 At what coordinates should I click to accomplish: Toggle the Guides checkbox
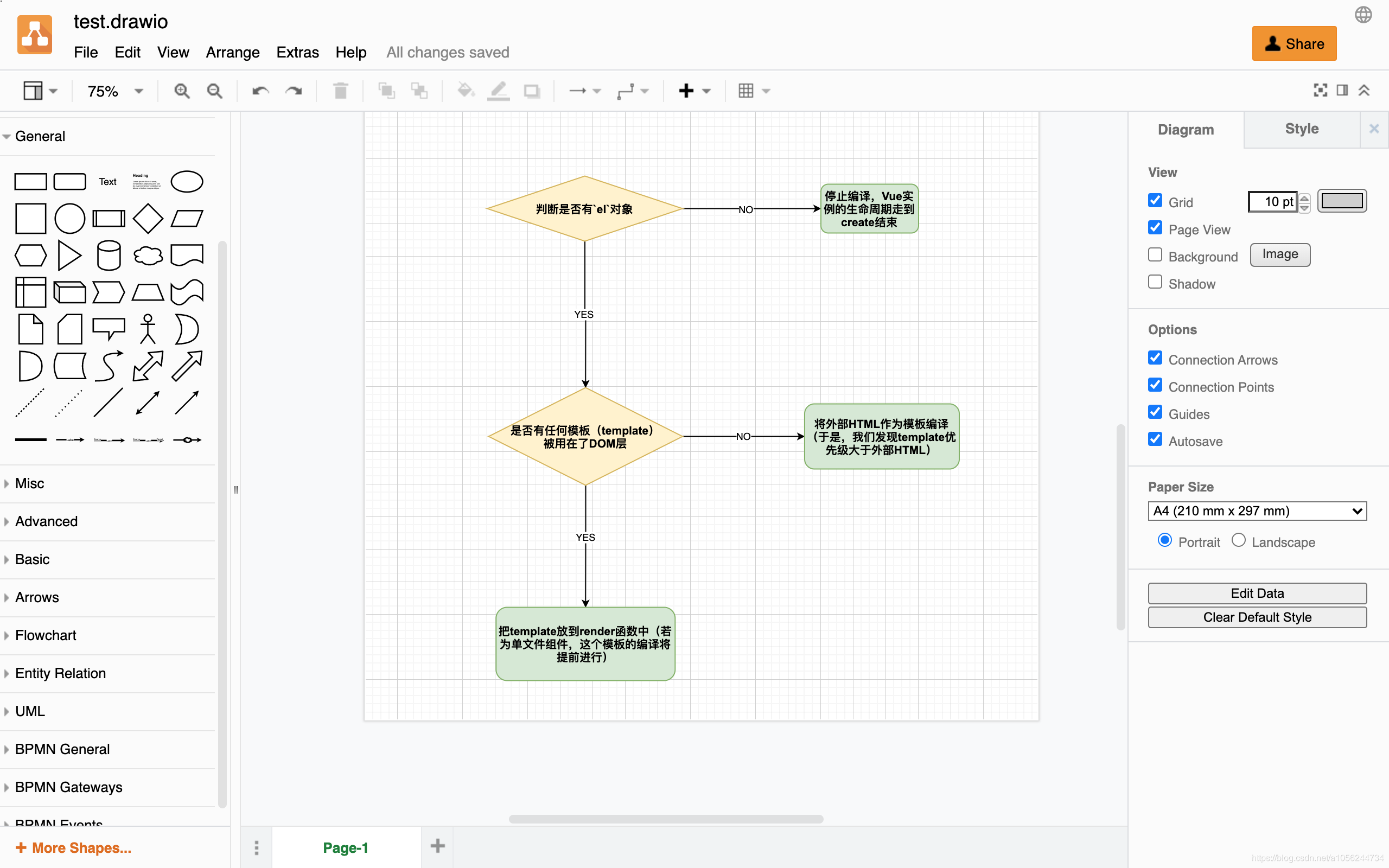tap(1155, 412)
